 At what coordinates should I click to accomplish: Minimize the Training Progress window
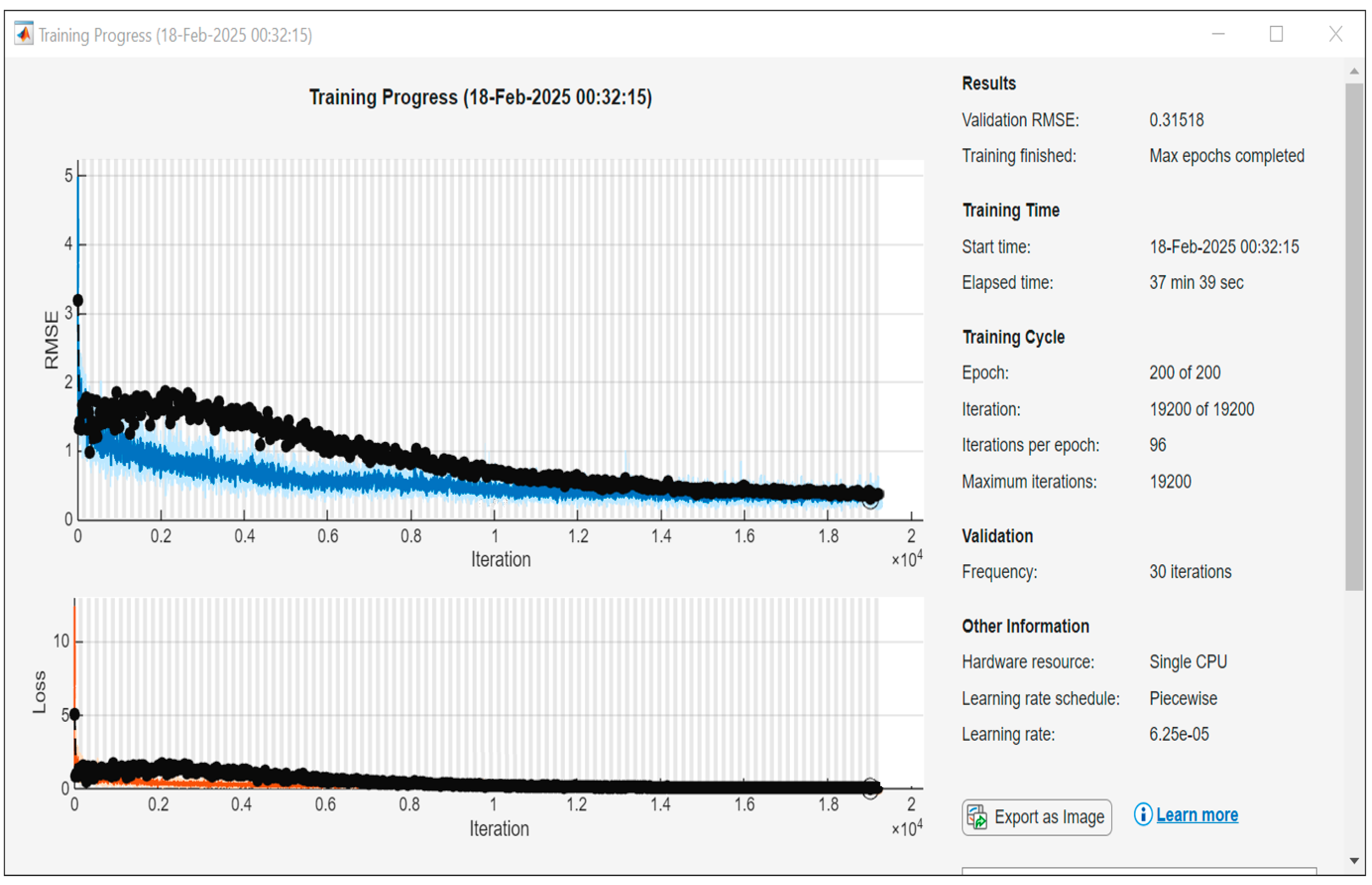point(1218,34)
